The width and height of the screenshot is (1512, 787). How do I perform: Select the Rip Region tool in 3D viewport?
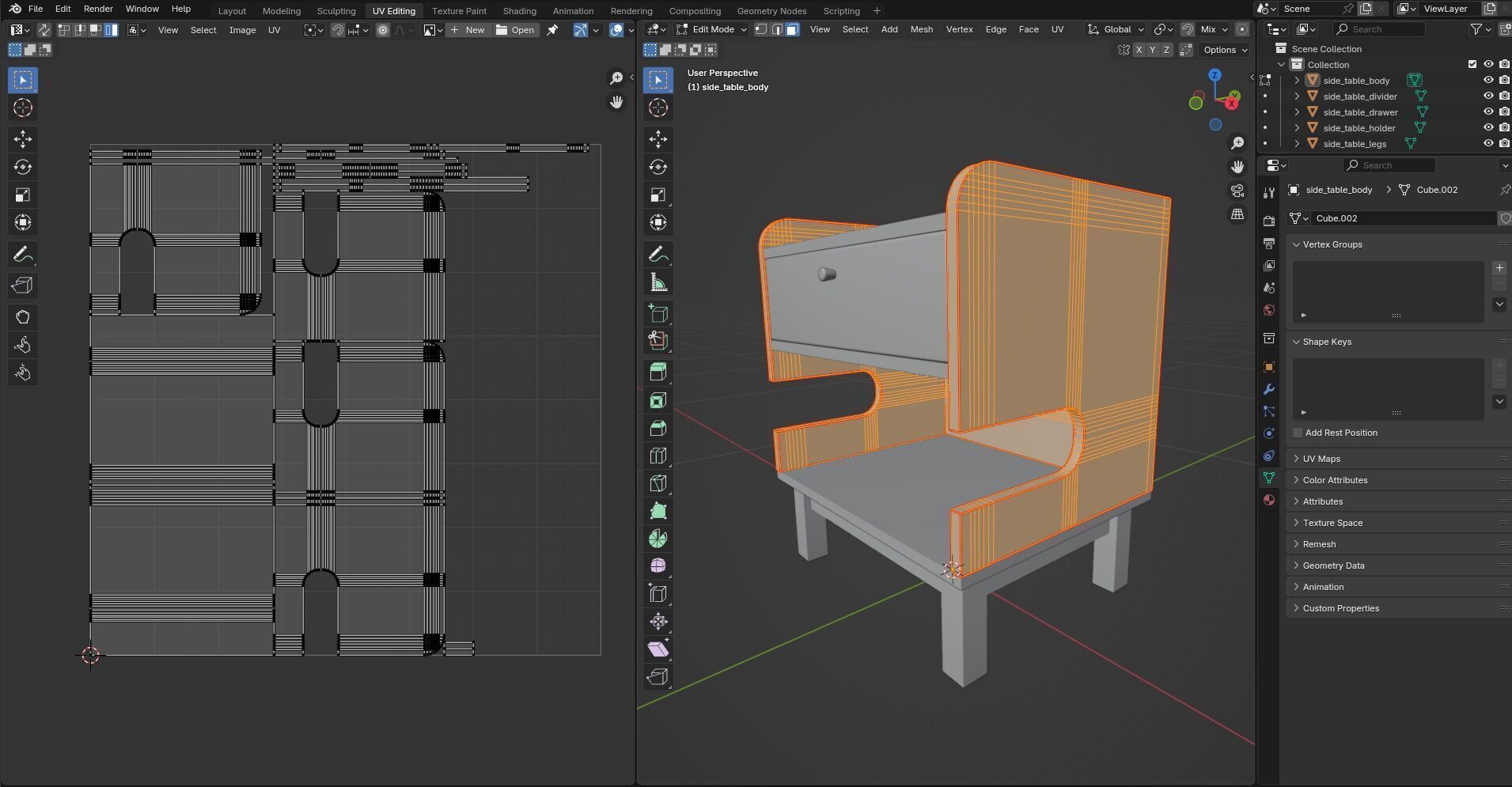point(658,677)
